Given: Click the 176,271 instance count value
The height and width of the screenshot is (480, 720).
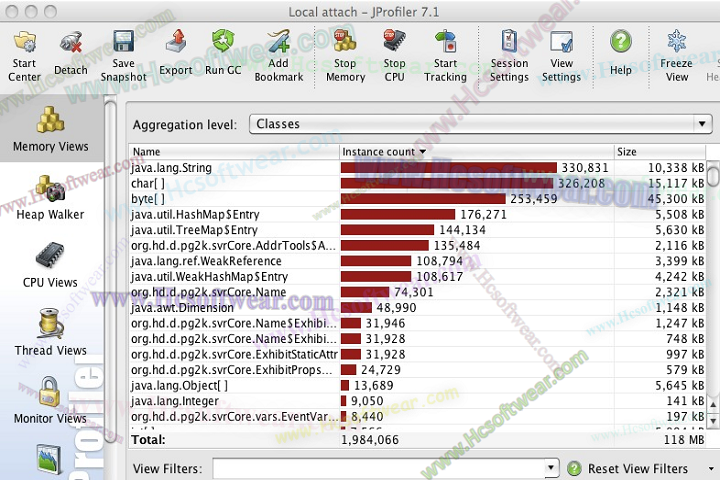Looking at the screenshot, I should tap(483, 215).
